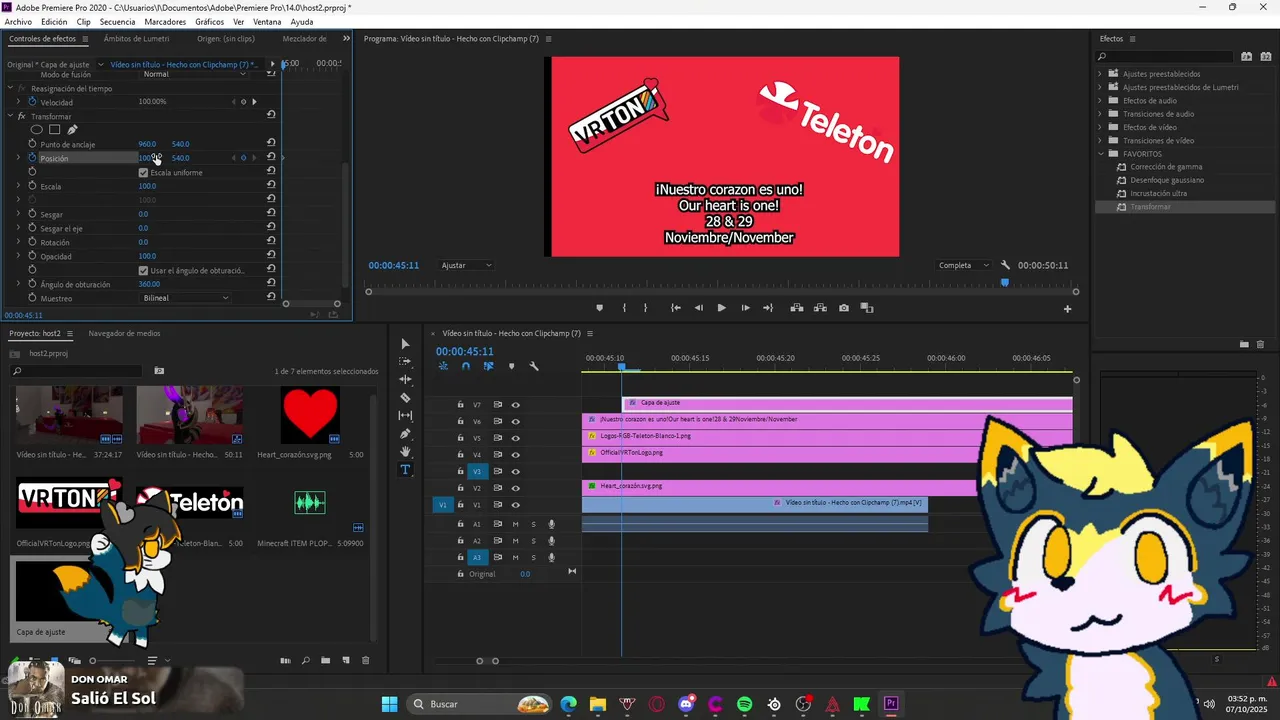Toggle animation stopwatch for Rotación
Screen dimensions: 1280x720
[x=32, y=242]
